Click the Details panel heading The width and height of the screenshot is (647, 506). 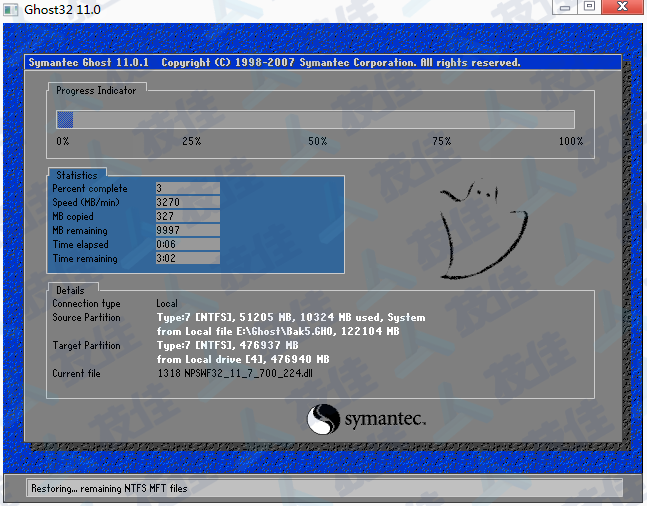[x=70, y=291]
